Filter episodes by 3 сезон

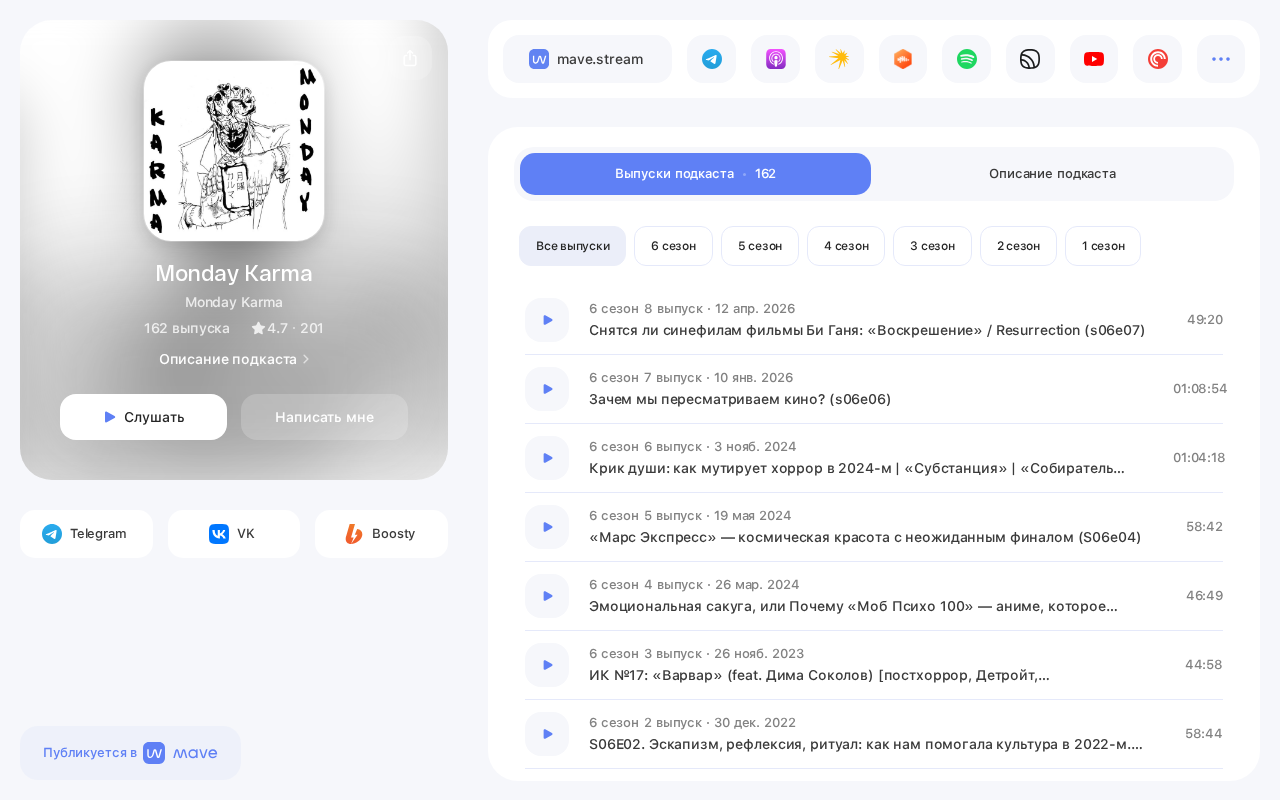pos(932,246)
